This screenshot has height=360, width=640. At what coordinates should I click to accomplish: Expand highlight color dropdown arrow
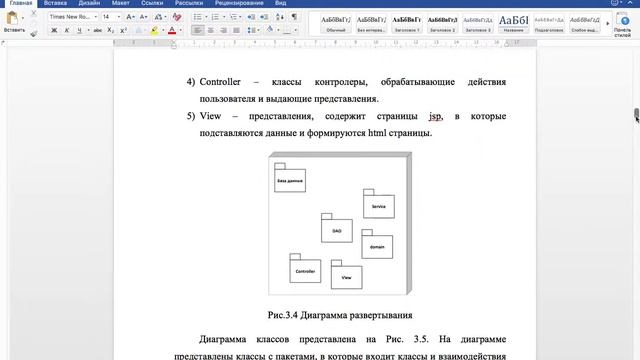click(163, 31)
